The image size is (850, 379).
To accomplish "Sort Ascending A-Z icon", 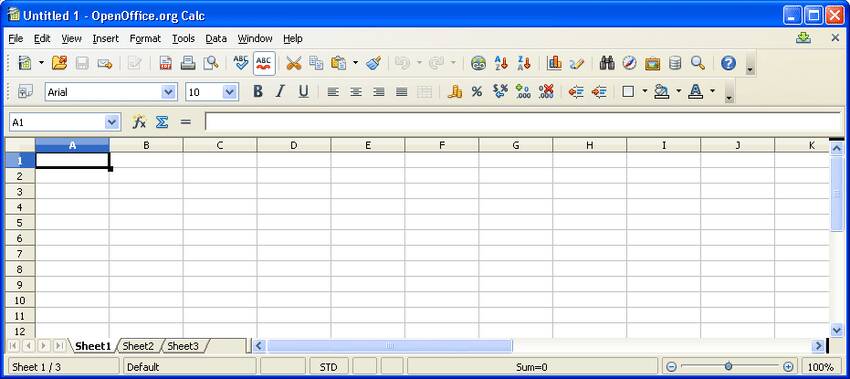I will point(501,63).
